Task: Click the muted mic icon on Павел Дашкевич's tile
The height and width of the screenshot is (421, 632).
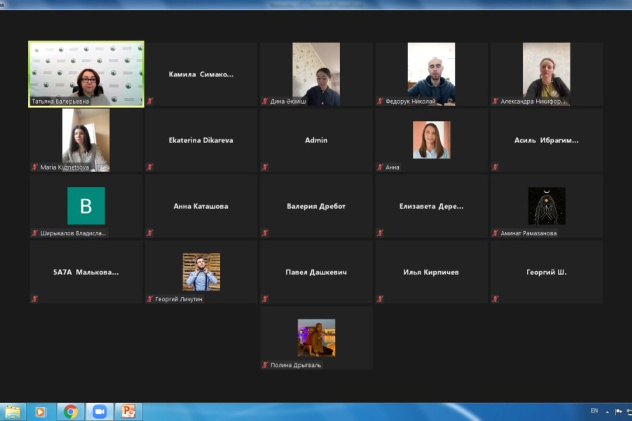Action: (x=266, y=299)
